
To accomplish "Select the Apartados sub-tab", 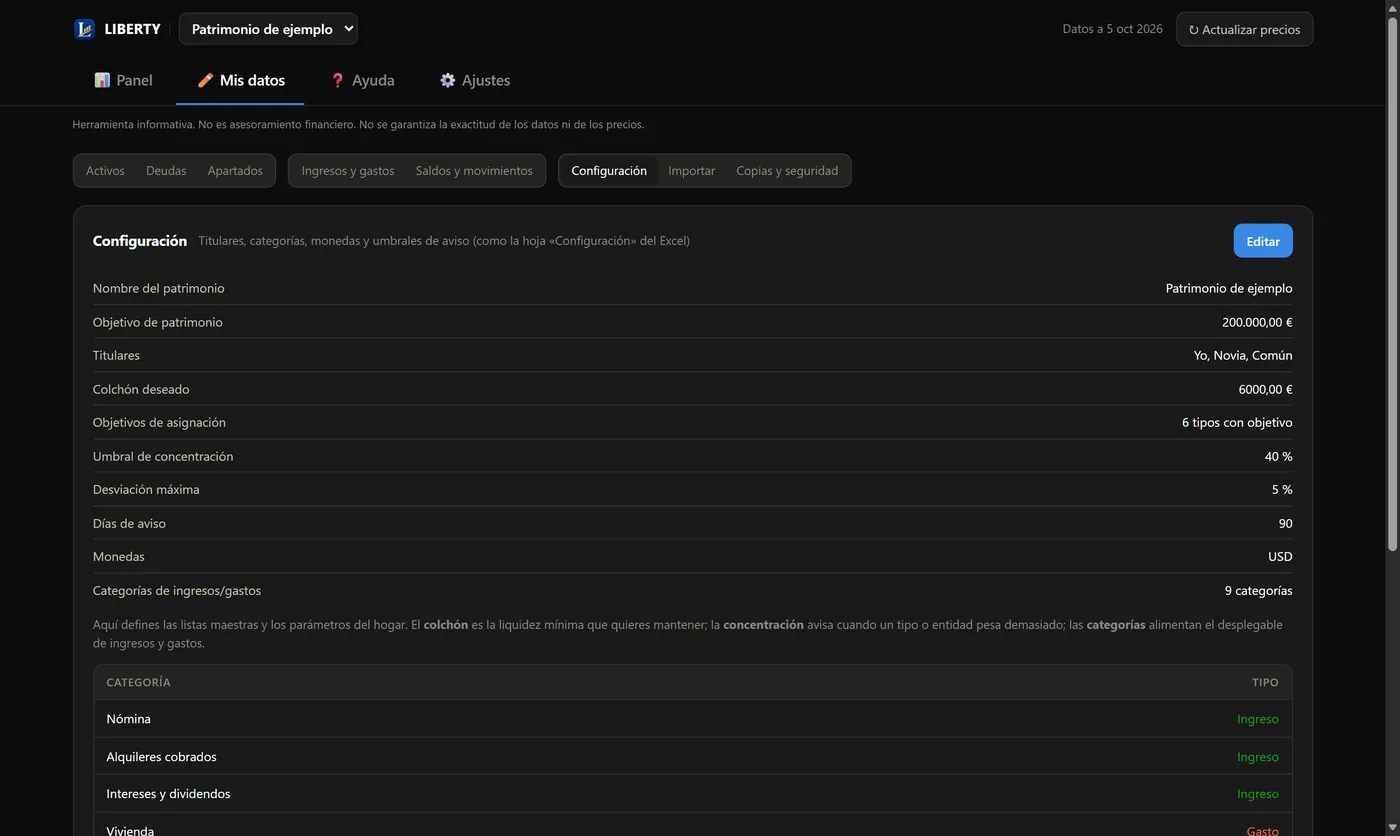I will coord(235,171).
